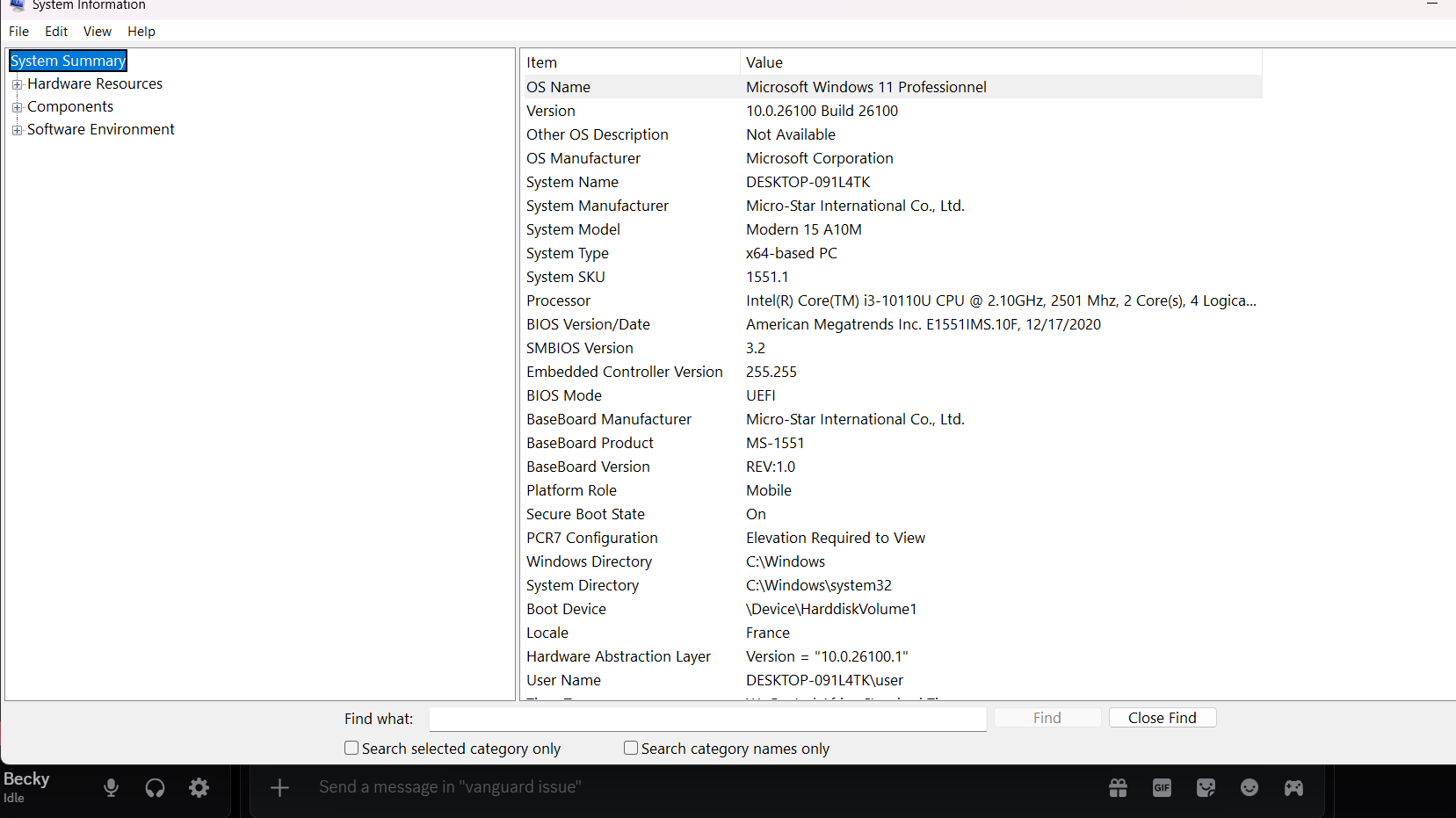The height and width of the screenshot is (818, 1456).
Task: Expand the Components tree node
Action: tap(17, 107)
